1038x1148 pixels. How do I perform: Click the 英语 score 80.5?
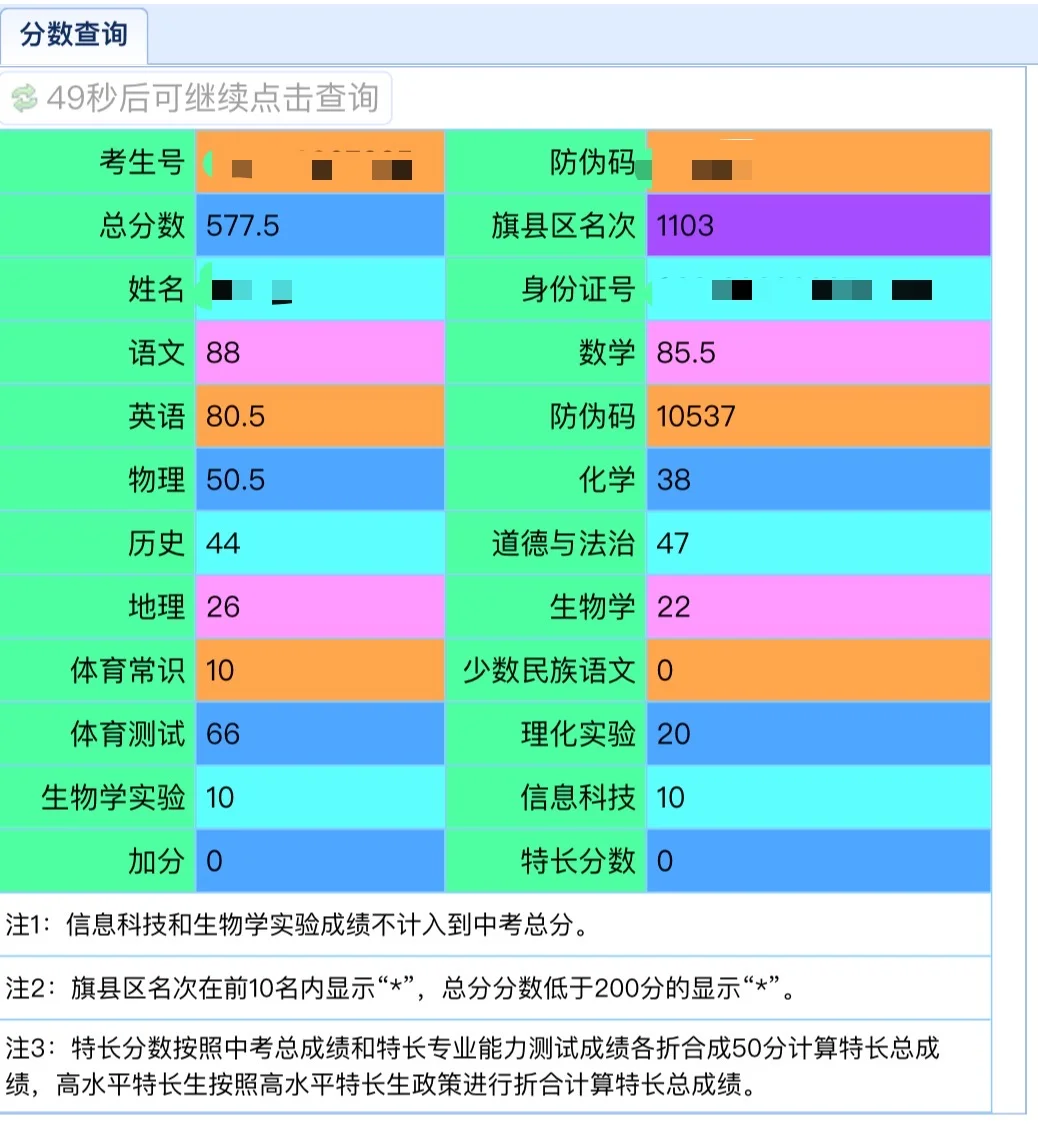click(x=235, y=416)
